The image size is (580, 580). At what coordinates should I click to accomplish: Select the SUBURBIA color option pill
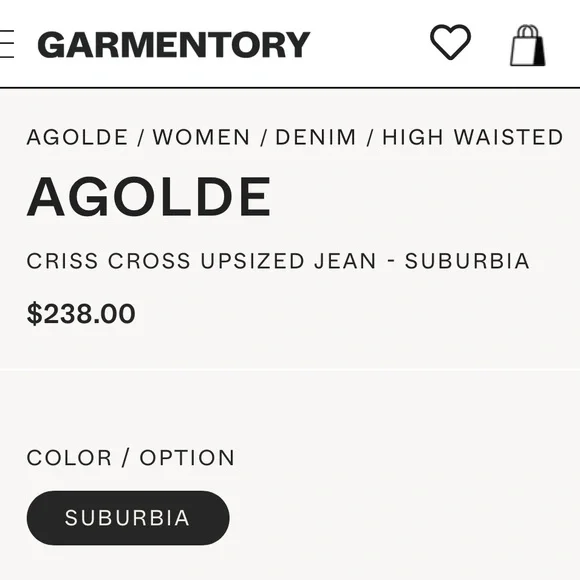tap(128, 518)
